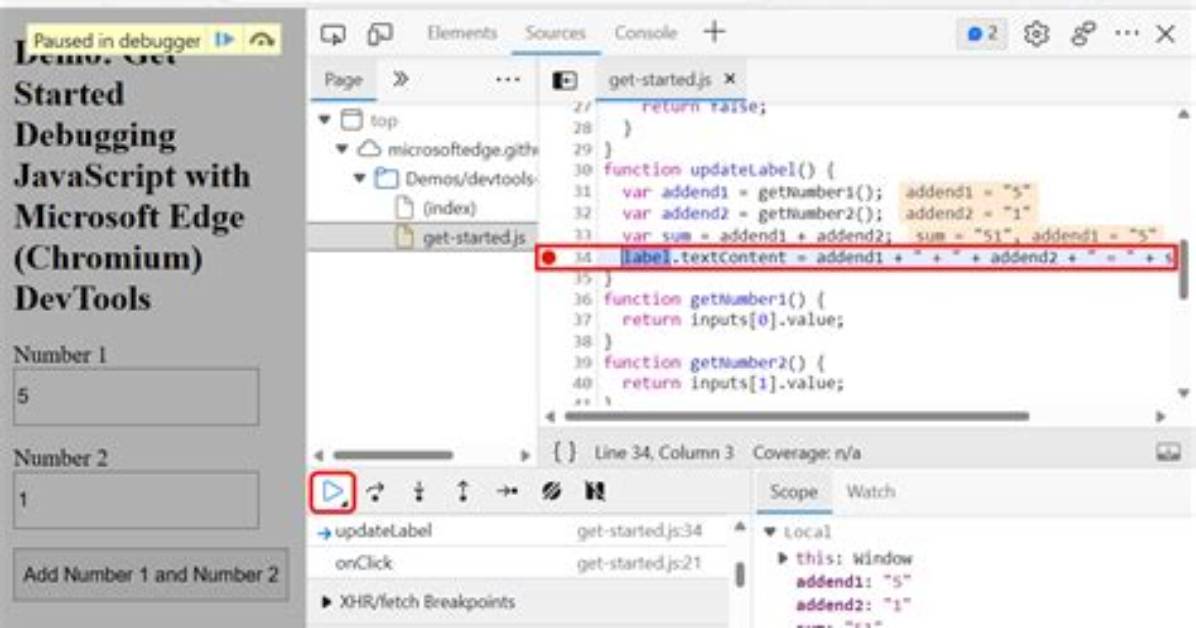Click Add Number 1 and Number 2 button

click(150, 574)
